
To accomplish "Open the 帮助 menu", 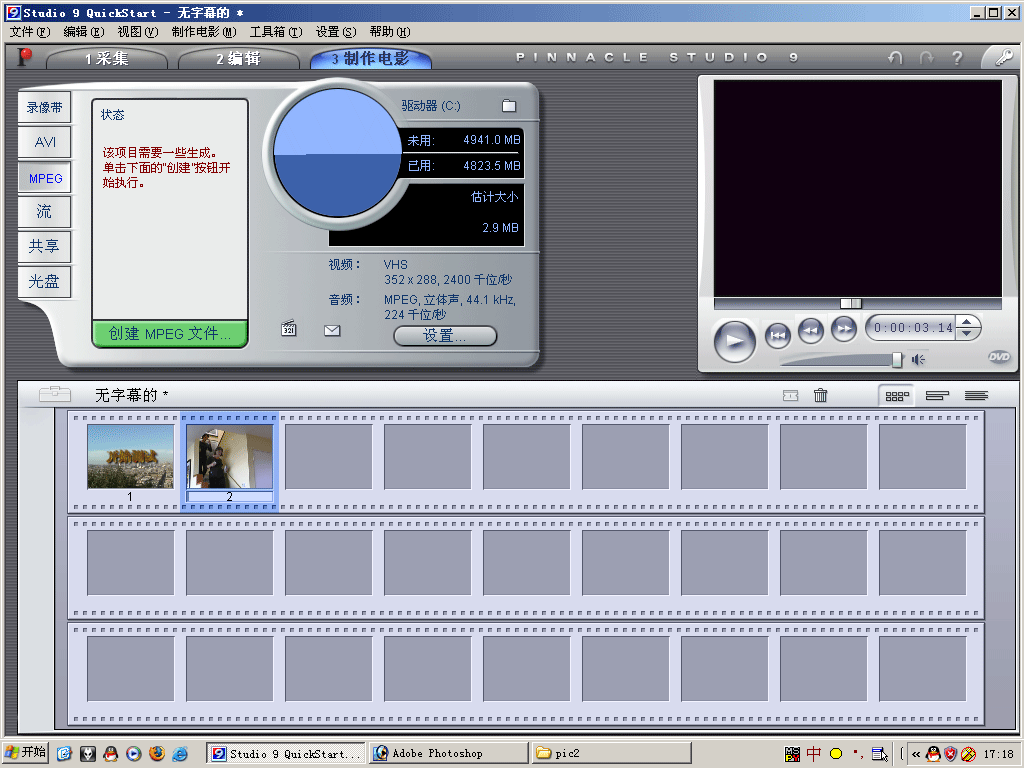I will (390, 32).
